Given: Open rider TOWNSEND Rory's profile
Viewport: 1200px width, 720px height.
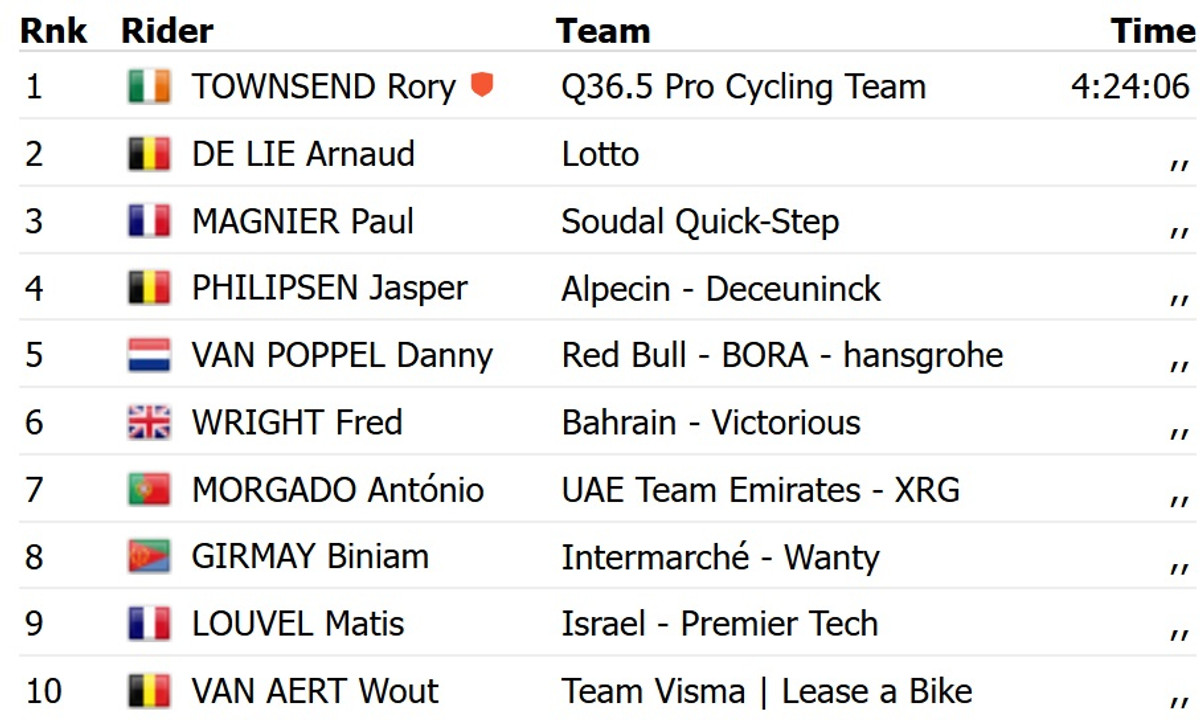Looking at the screenshot, I should tap(323, 87).
